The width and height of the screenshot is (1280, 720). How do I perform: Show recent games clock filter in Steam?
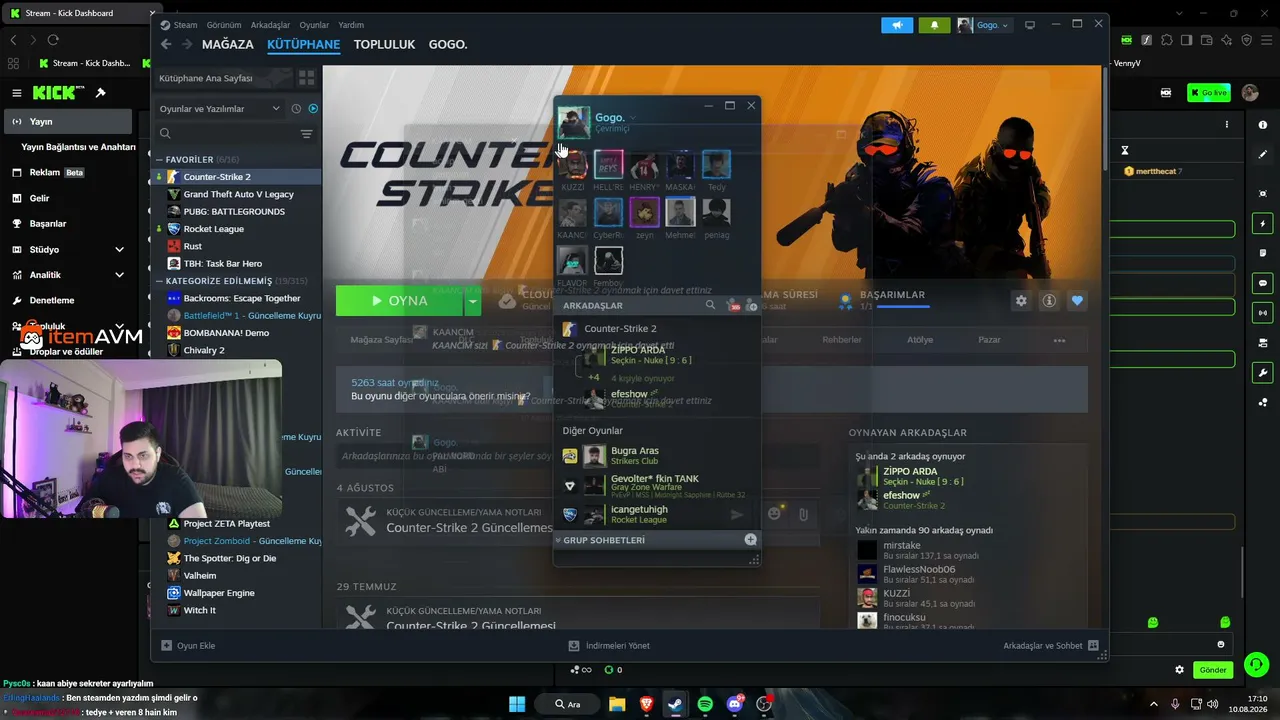[x=296, y=109]
